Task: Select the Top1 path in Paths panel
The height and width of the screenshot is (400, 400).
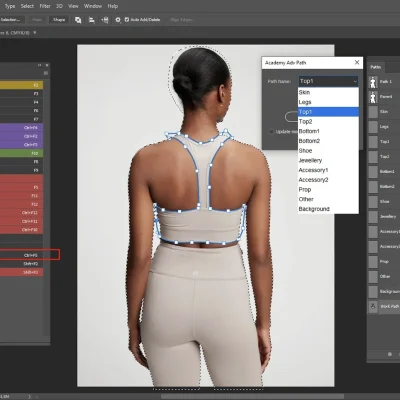Action: (384, 142)
